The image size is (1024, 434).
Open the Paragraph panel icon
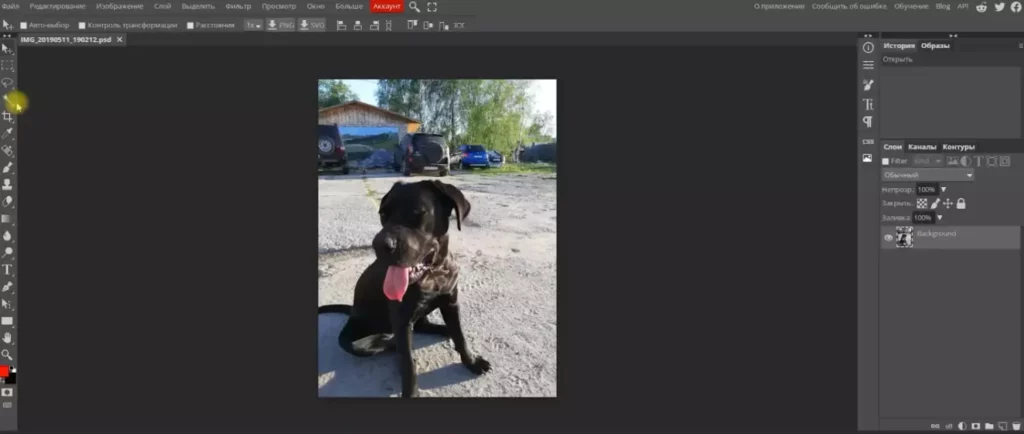pos(868,121)
